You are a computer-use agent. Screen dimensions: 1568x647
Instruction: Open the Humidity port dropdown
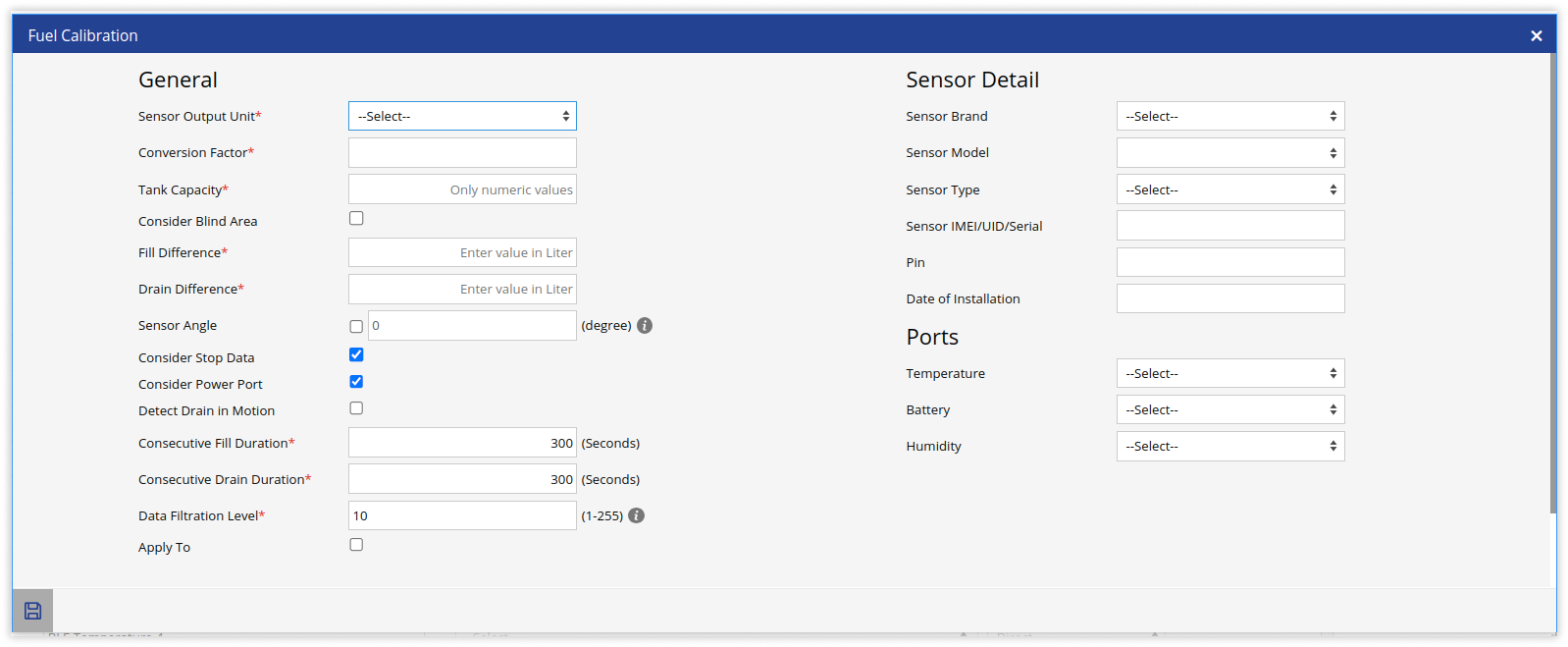tap(1229, 447)
